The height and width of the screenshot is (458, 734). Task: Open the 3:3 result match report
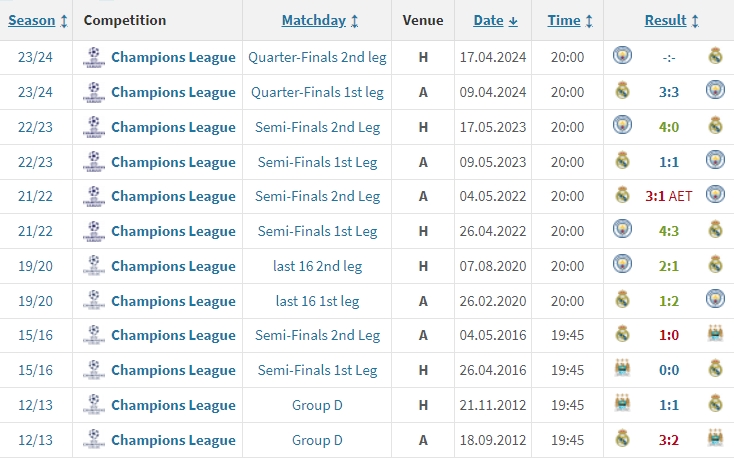coord(668,92)
